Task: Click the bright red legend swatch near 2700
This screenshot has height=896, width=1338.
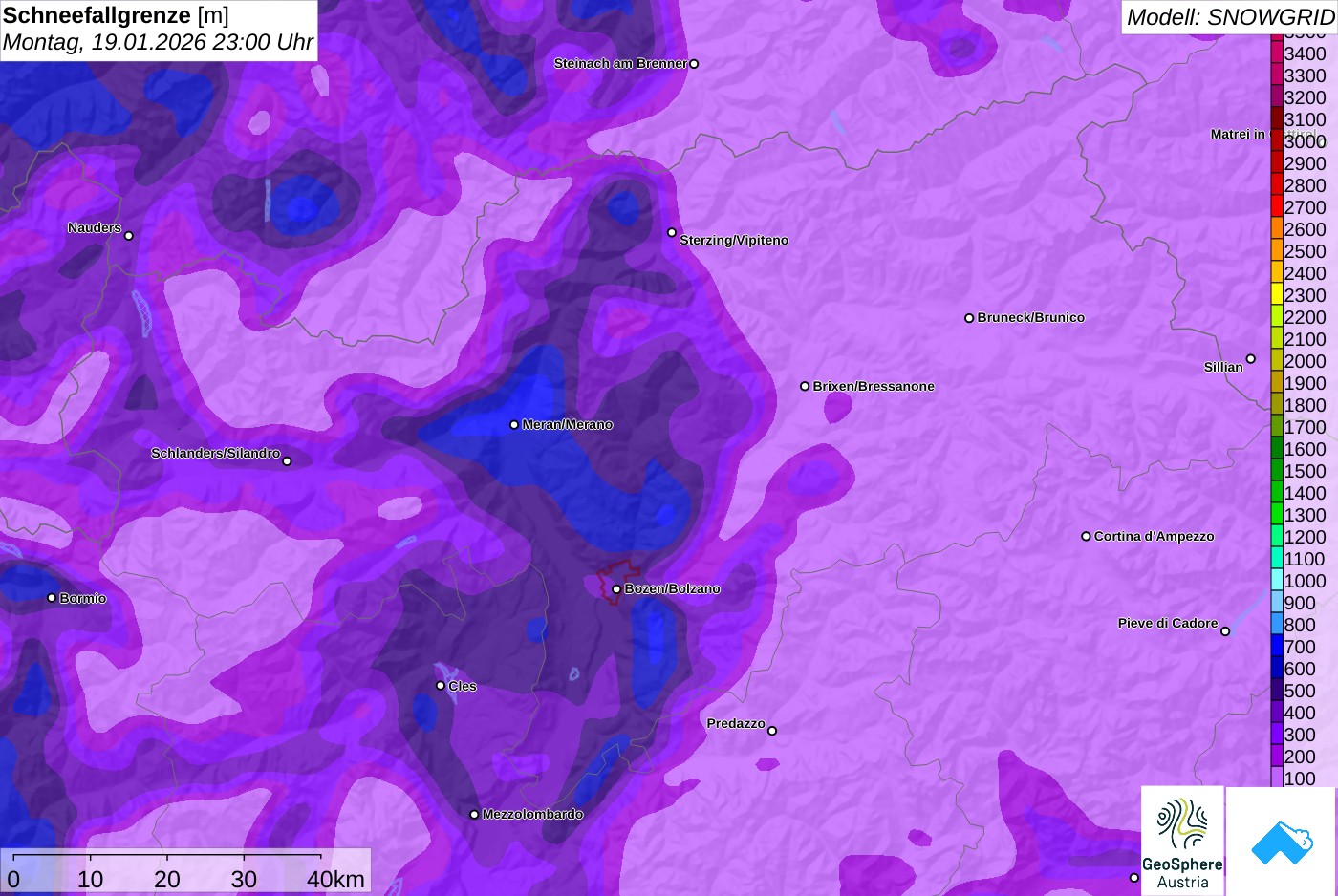Action: (x=1277, y=206)
